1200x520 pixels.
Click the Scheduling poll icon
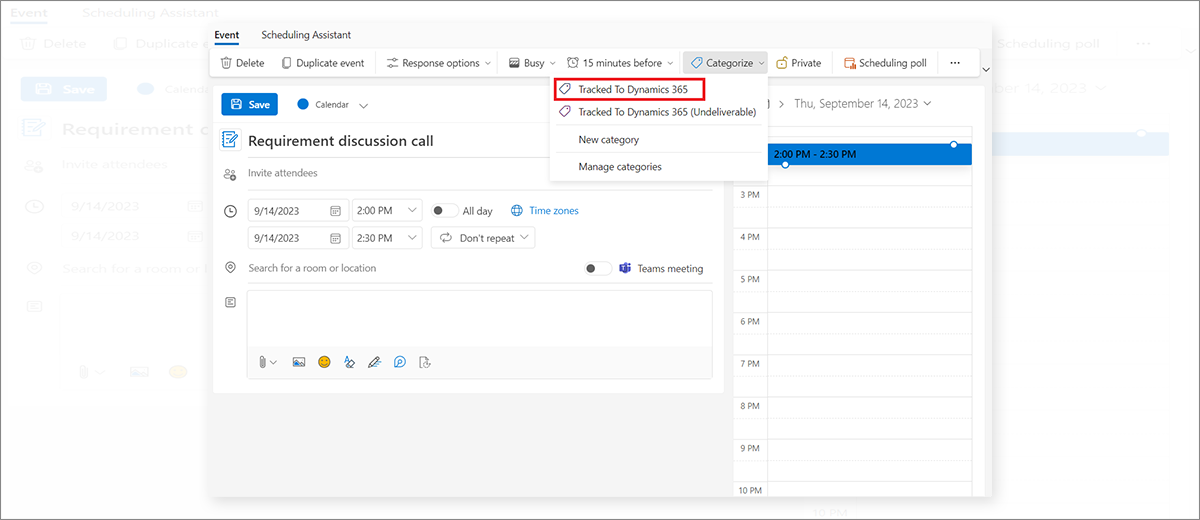[849, 63]
